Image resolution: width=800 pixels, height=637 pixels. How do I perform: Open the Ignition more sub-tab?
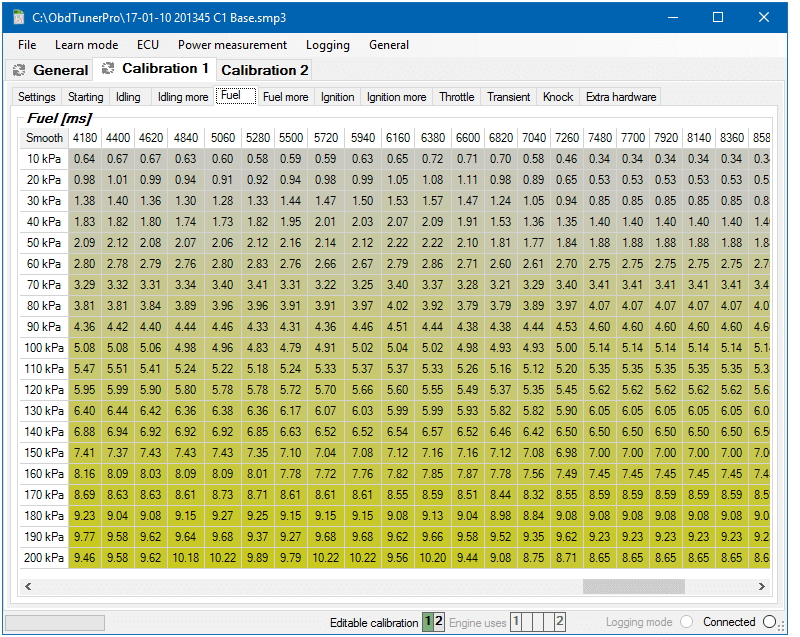pos(396,97)
